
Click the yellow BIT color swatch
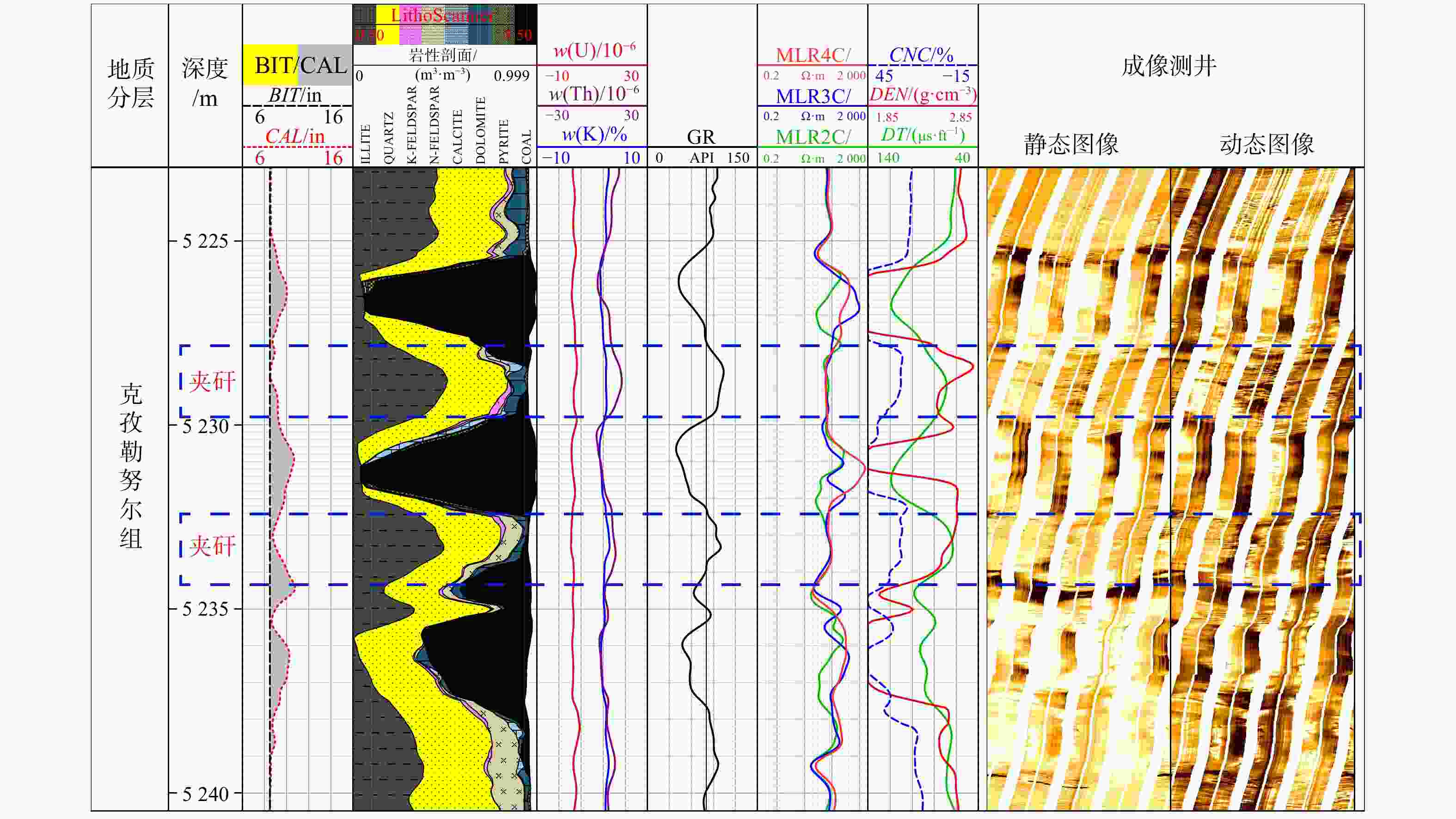270,65
